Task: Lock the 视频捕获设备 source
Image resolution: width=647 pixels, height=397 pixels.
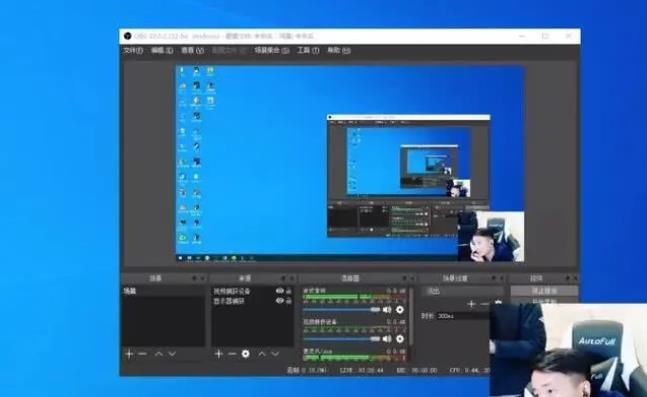Action: coord(289,291)
